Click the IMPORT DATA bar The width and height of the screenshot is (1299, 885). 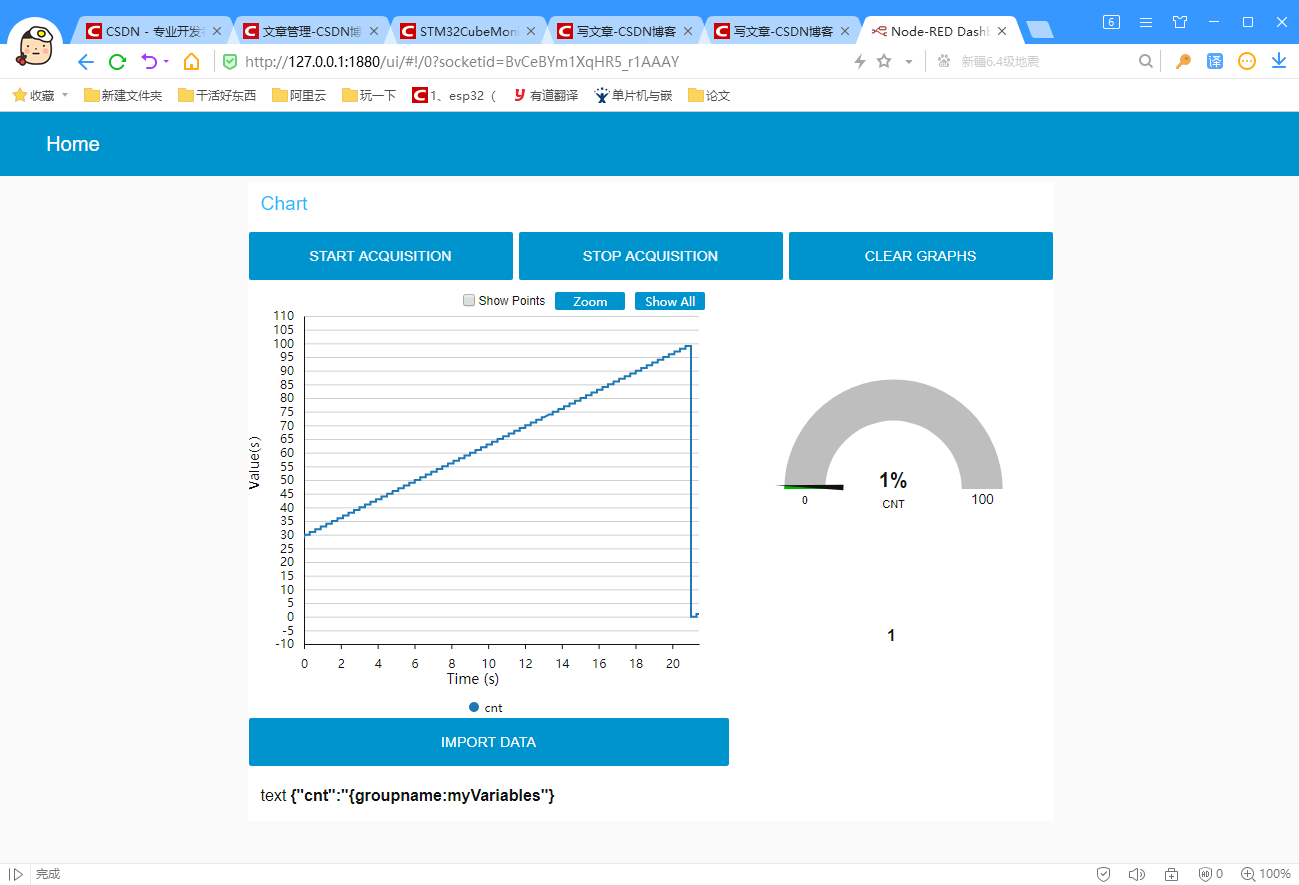[488, 741]
